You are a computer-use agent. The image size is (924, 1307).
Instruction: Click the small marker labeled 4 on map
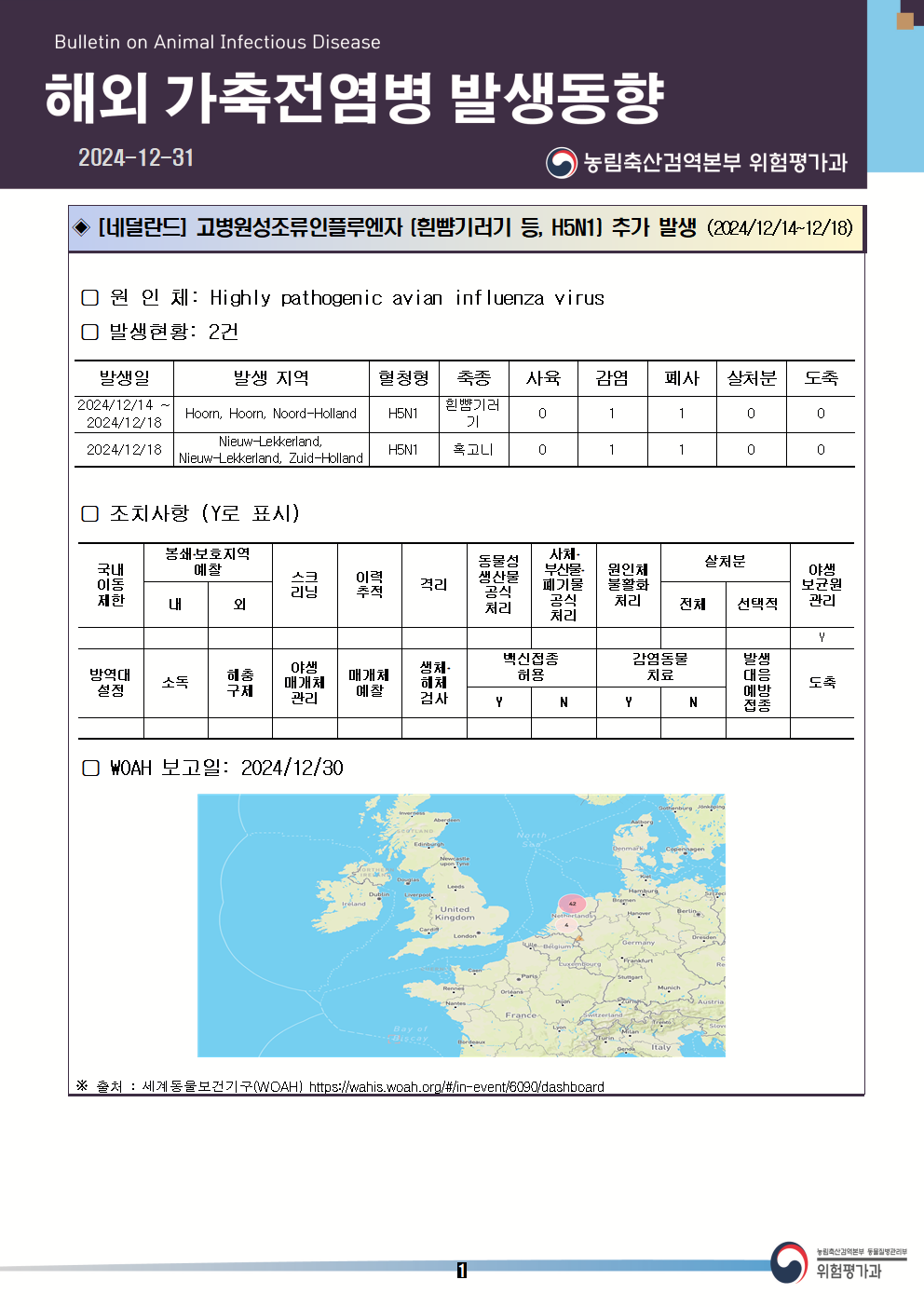(x=566, y=925)
